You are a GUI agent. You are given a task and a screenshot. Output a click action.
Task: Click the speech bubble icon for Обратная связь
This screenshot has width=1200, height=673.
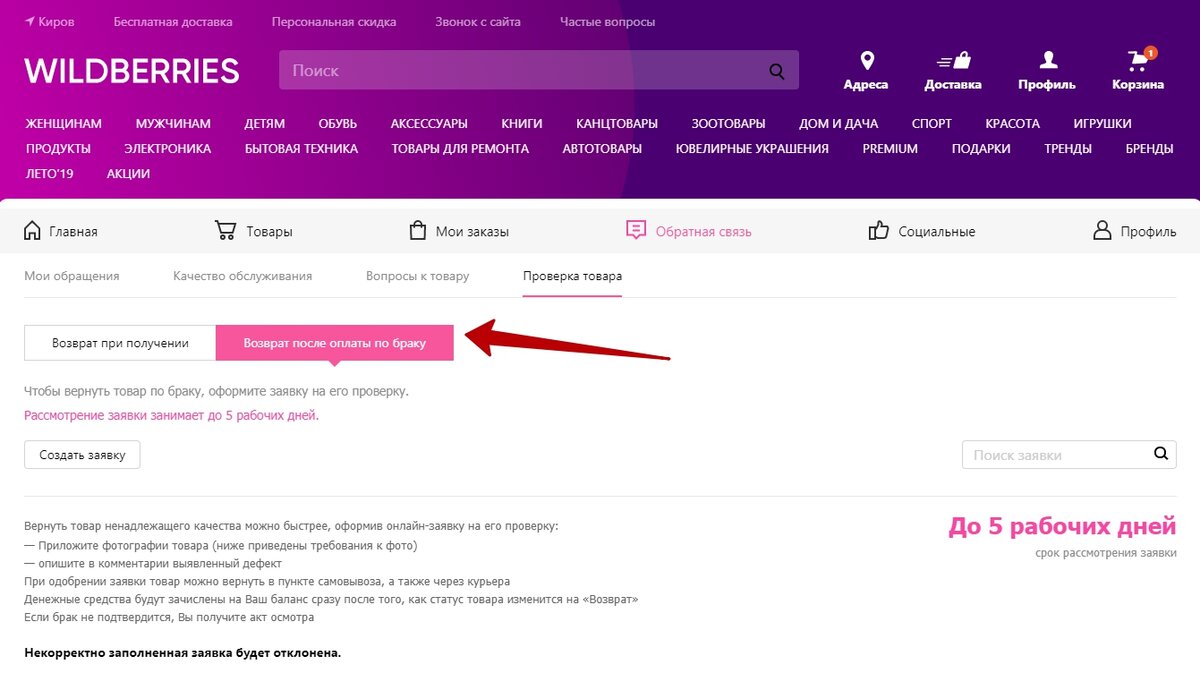pyautogui.click(x=636, y=231)
